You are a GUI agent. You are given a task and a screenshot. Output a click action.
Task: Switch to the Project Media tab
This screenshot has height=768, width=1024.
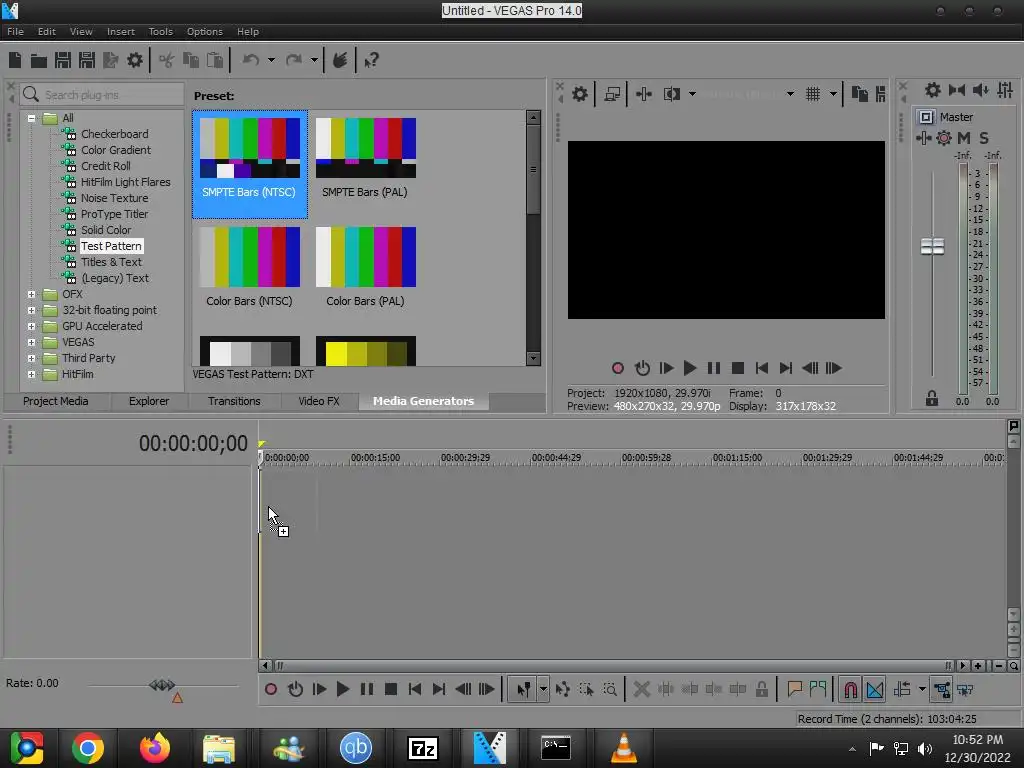[56, 401]
